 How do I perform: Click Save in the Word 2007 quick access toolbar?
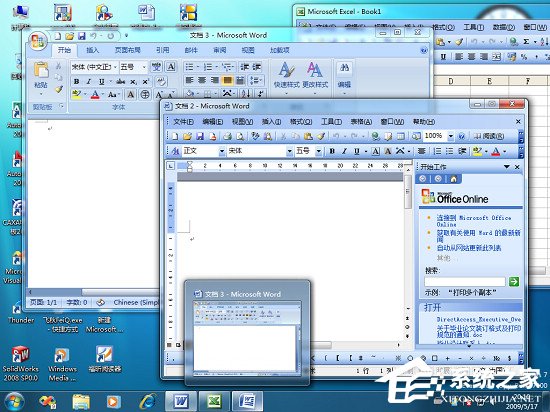coord(81,36)
